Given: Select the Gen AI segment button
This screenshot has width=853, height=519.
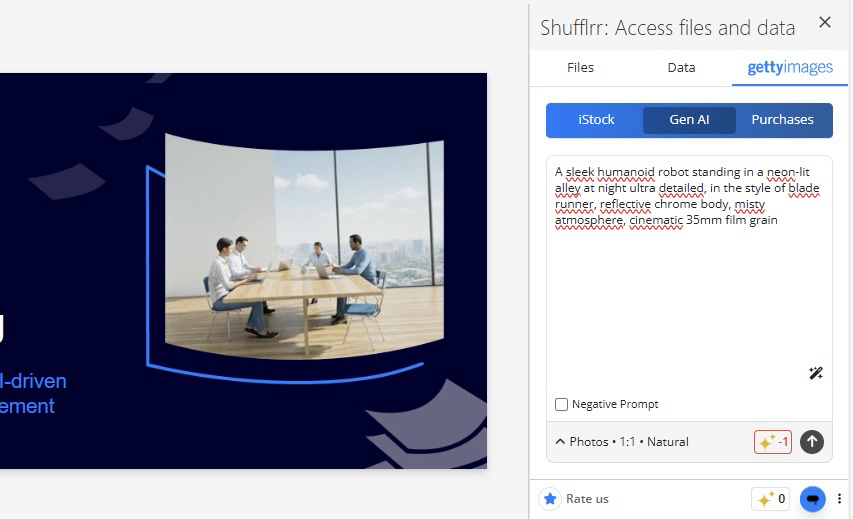Looking at the screenshot, I should coord(689,120).
